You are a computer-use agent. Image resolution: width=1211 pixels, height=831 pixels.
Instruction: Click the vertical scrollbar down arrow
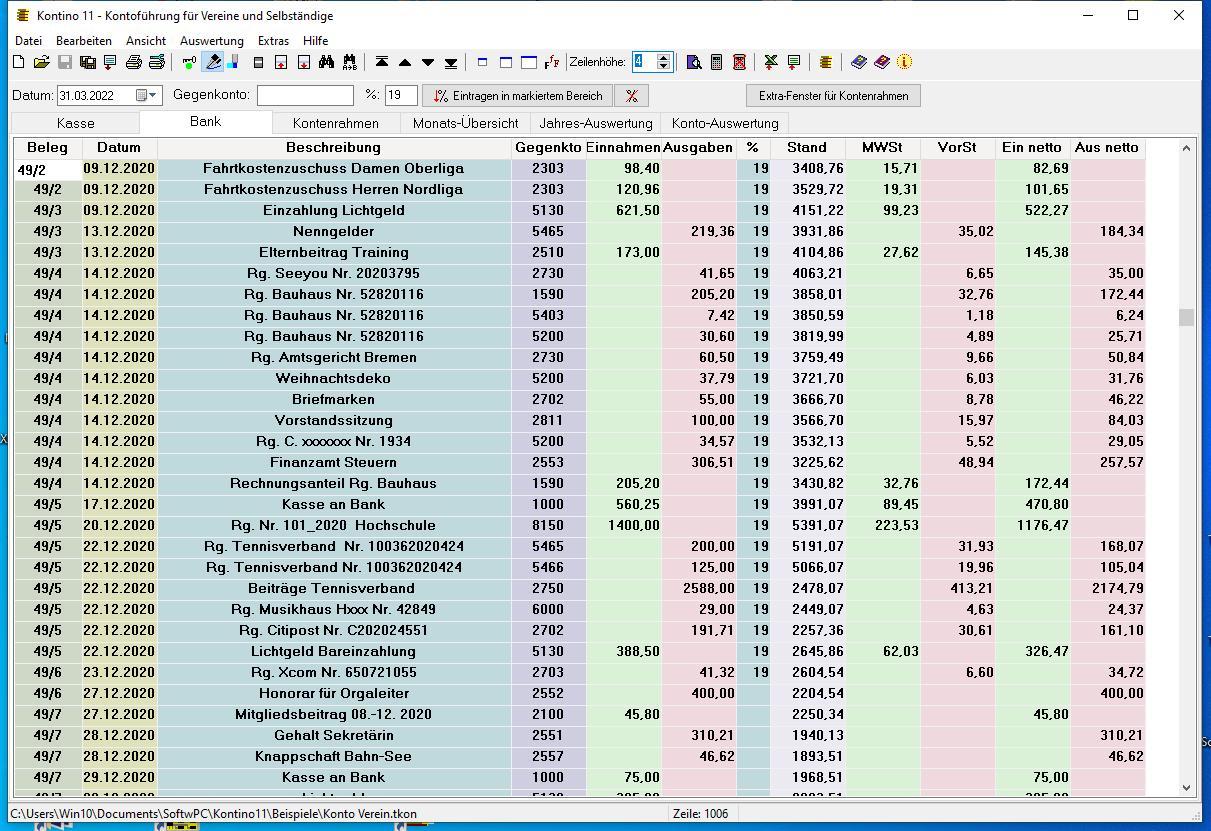tap(1187, 788)
